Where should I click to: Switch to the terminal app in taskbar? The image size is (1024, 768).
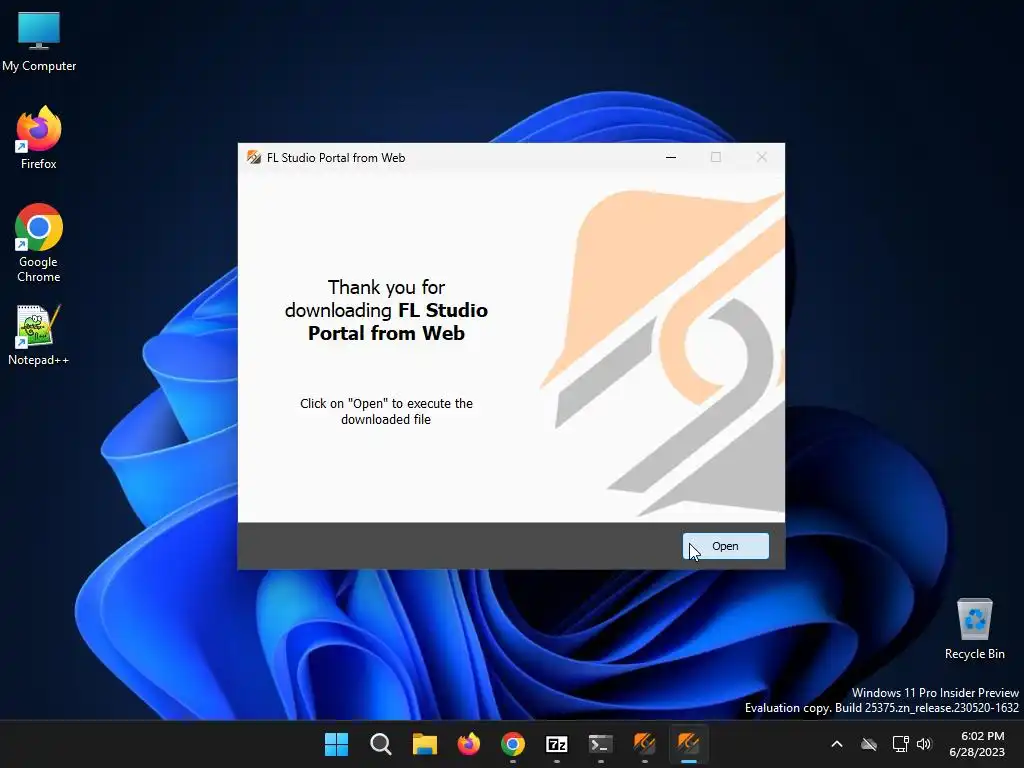(x=600, y=744)
